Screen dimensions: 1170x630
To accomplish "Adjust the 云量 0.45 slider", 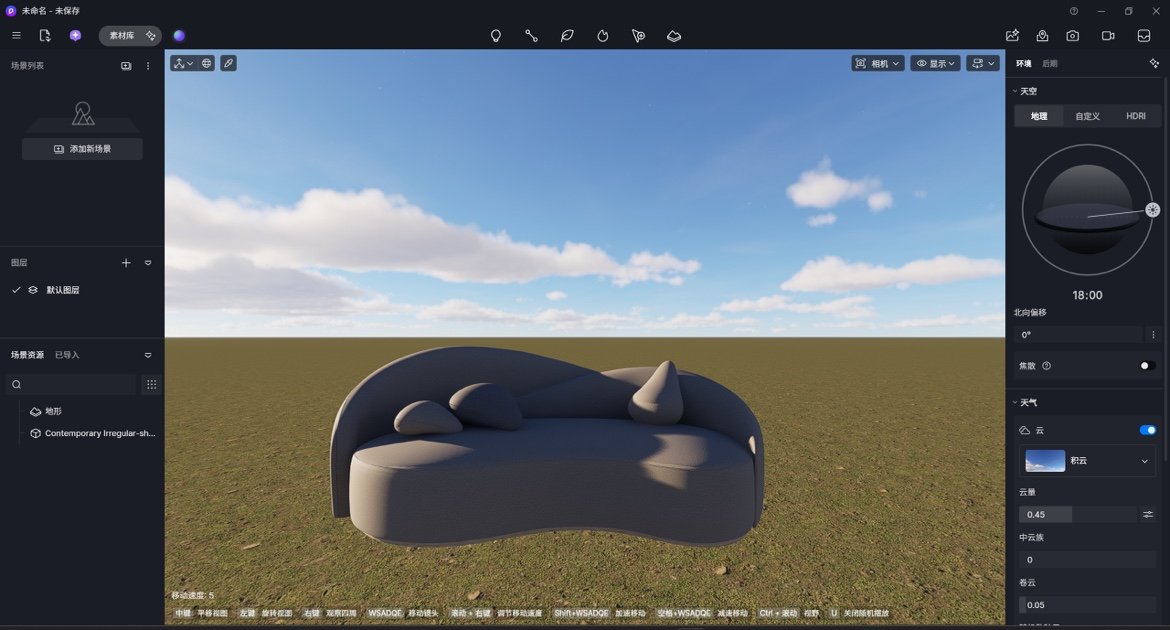I will tap(1077, 514).
